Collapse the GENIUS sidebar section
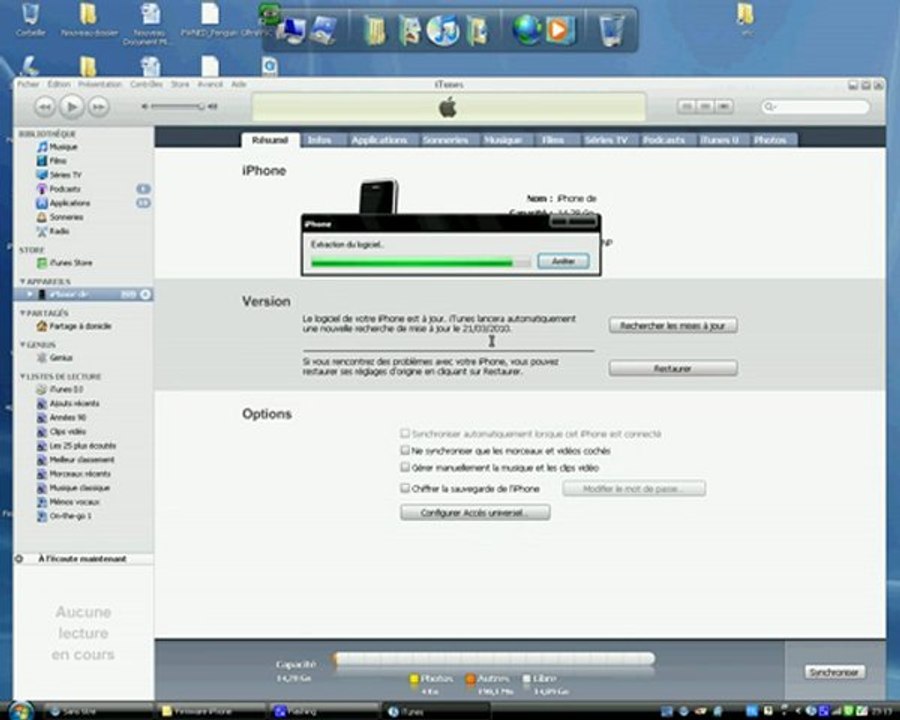This screenshot has height=720, width=900. pos(22,344)
